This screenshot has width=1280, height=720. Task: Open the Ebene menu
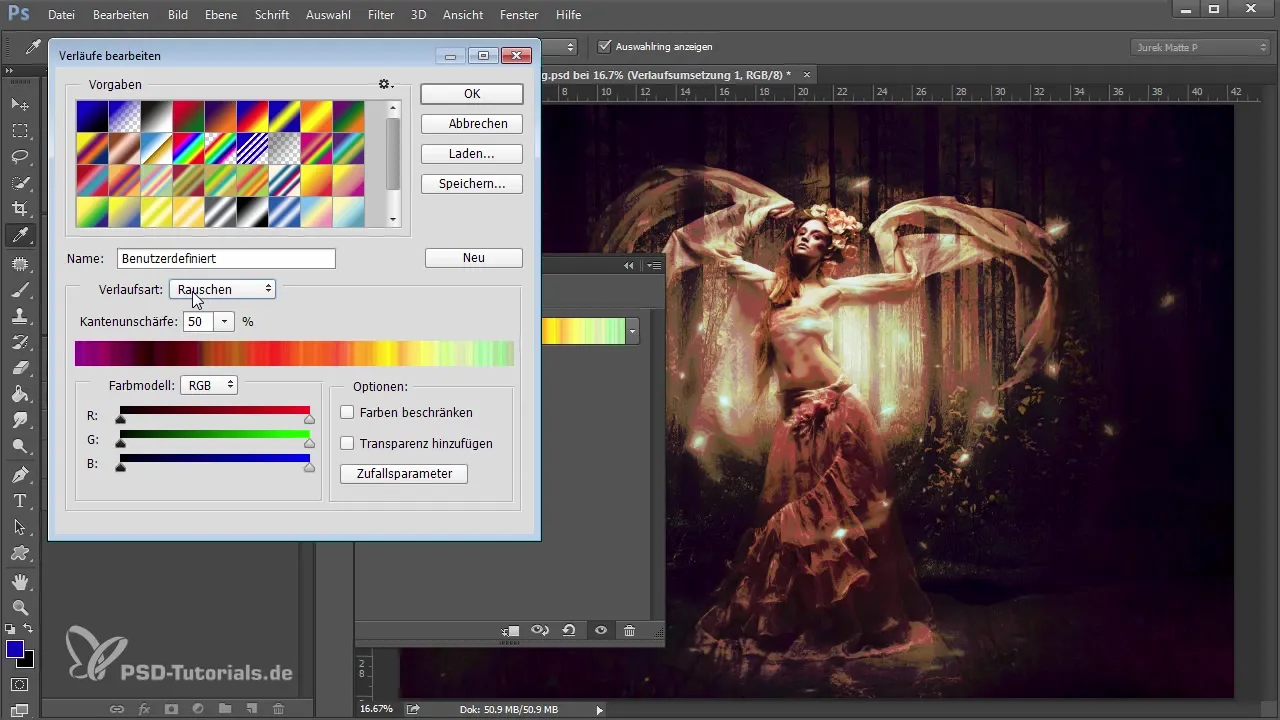[221, 15]
